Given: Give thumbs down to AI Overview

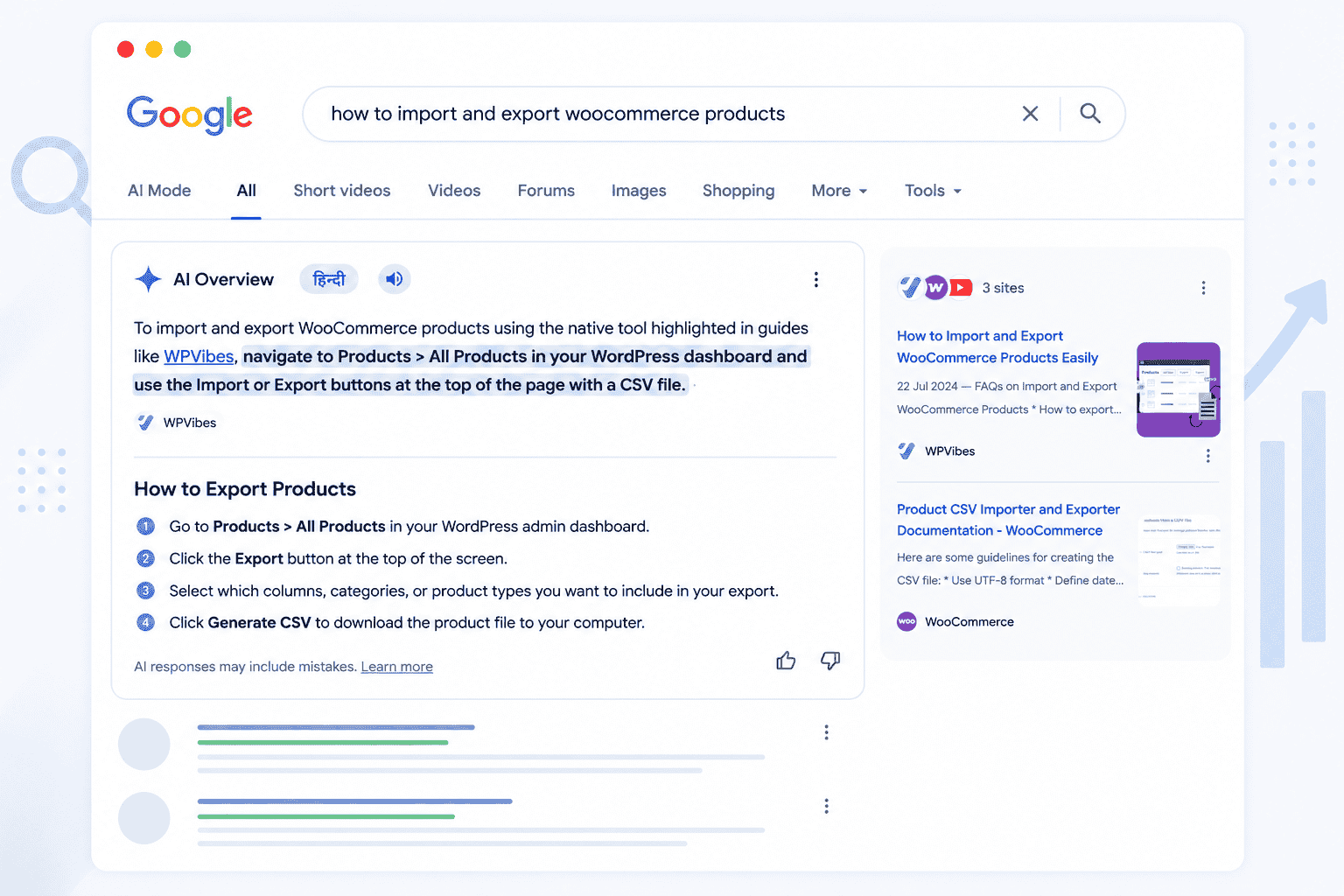Looking at the screenshot, I should pos(830,661).
